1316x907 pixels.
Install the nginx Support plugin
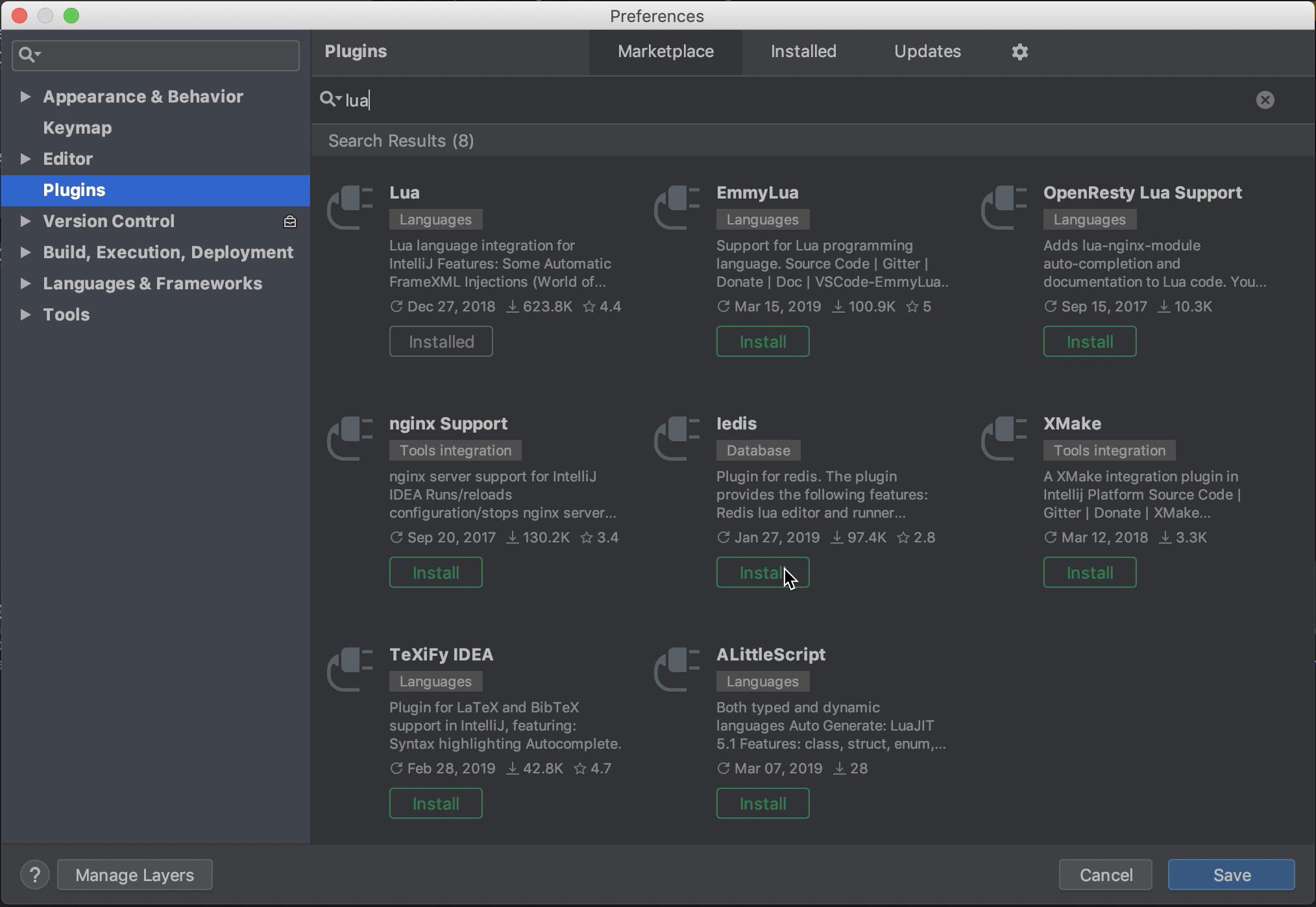coord(435,573)
